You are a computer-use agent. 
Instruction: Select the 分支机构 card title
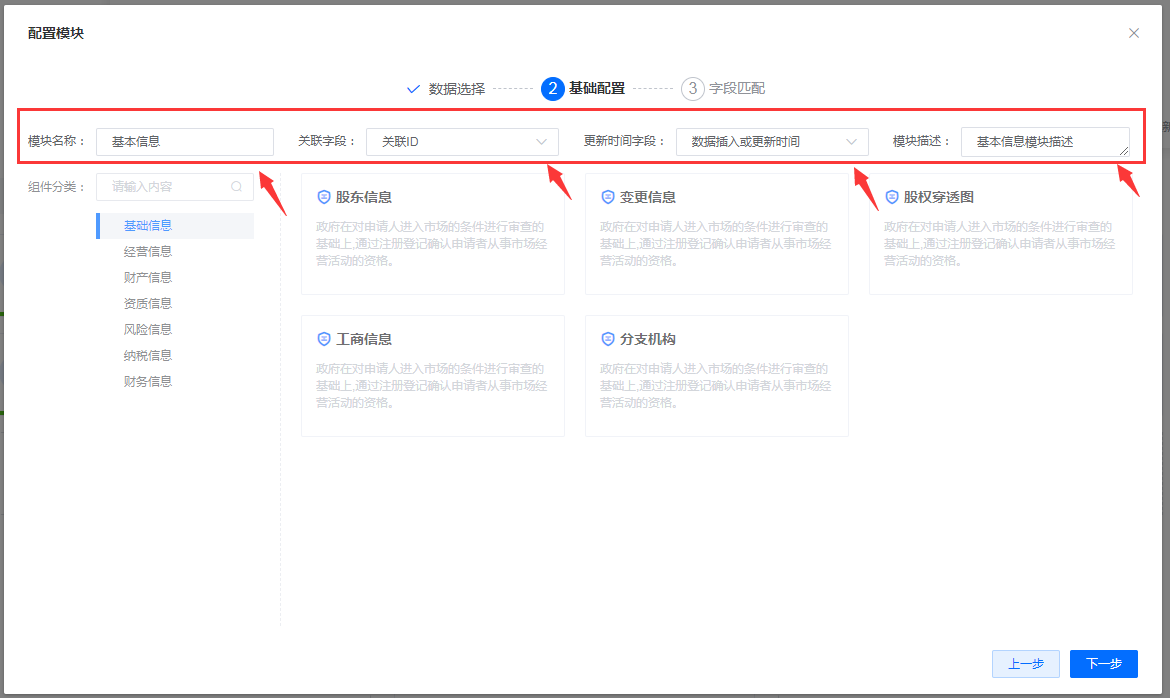click(648, 339)
